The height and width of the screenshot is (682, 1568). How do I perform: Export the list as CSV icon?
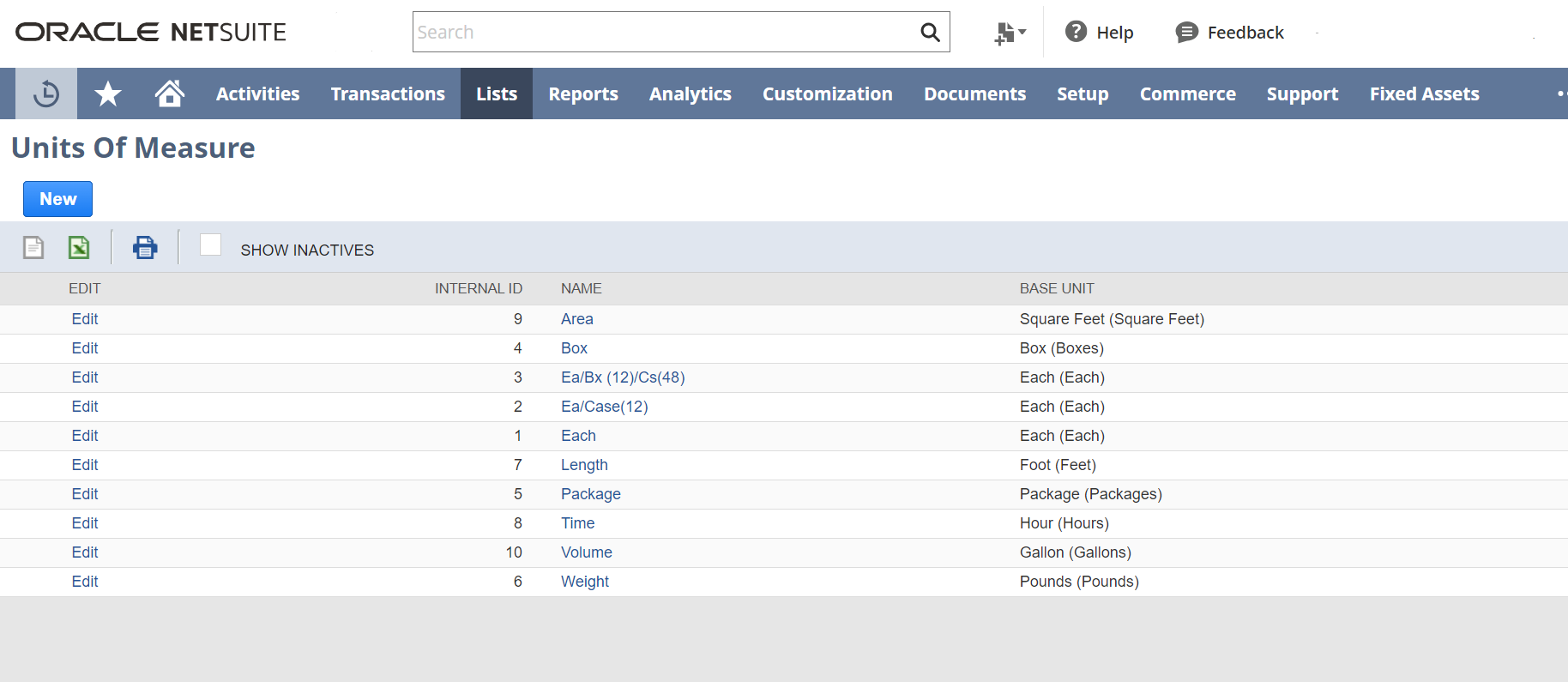pyautogui.click(x=33, y=248)
